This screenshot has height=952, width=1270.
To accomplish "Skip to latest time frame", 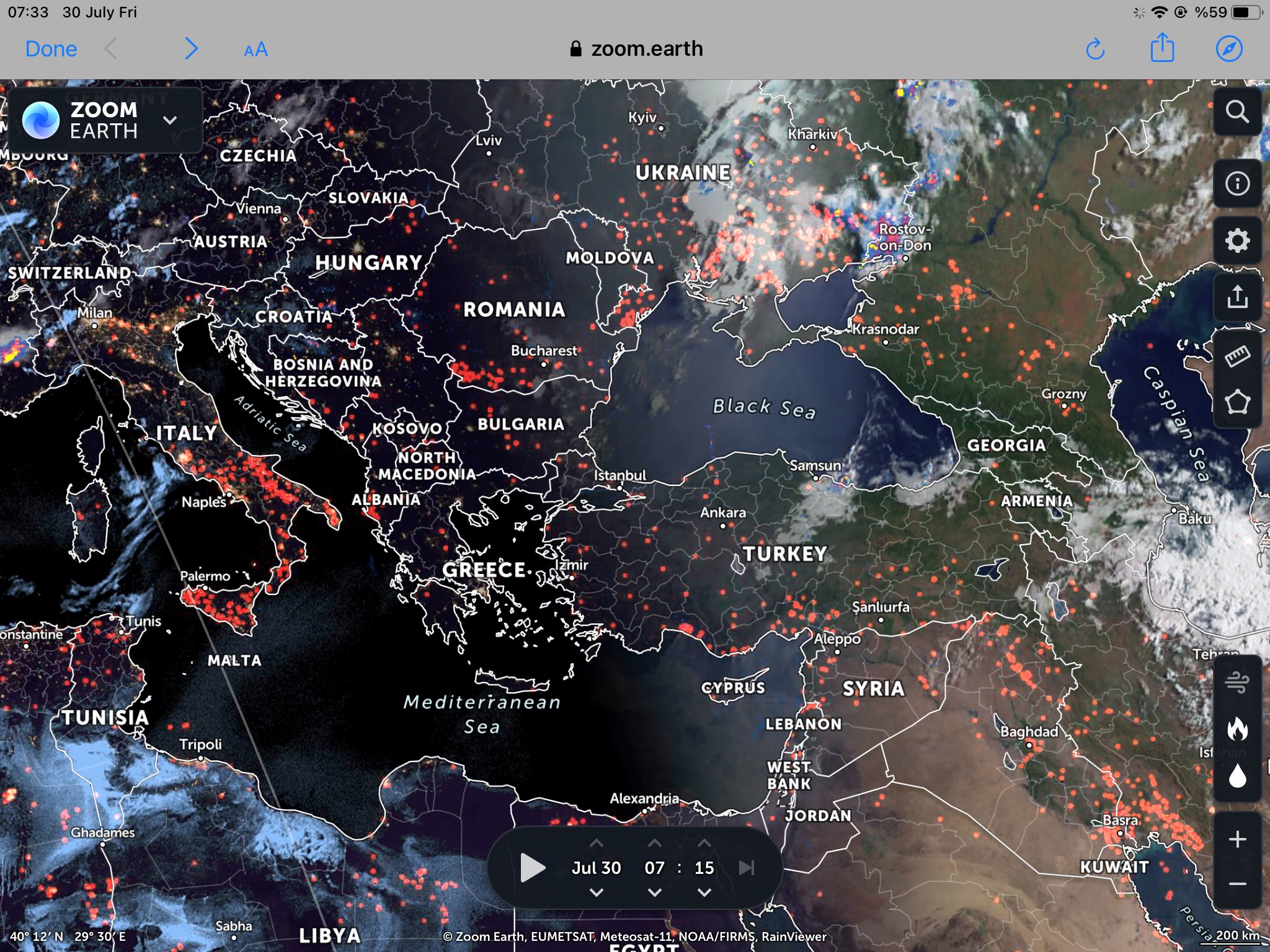I will 747,868.
